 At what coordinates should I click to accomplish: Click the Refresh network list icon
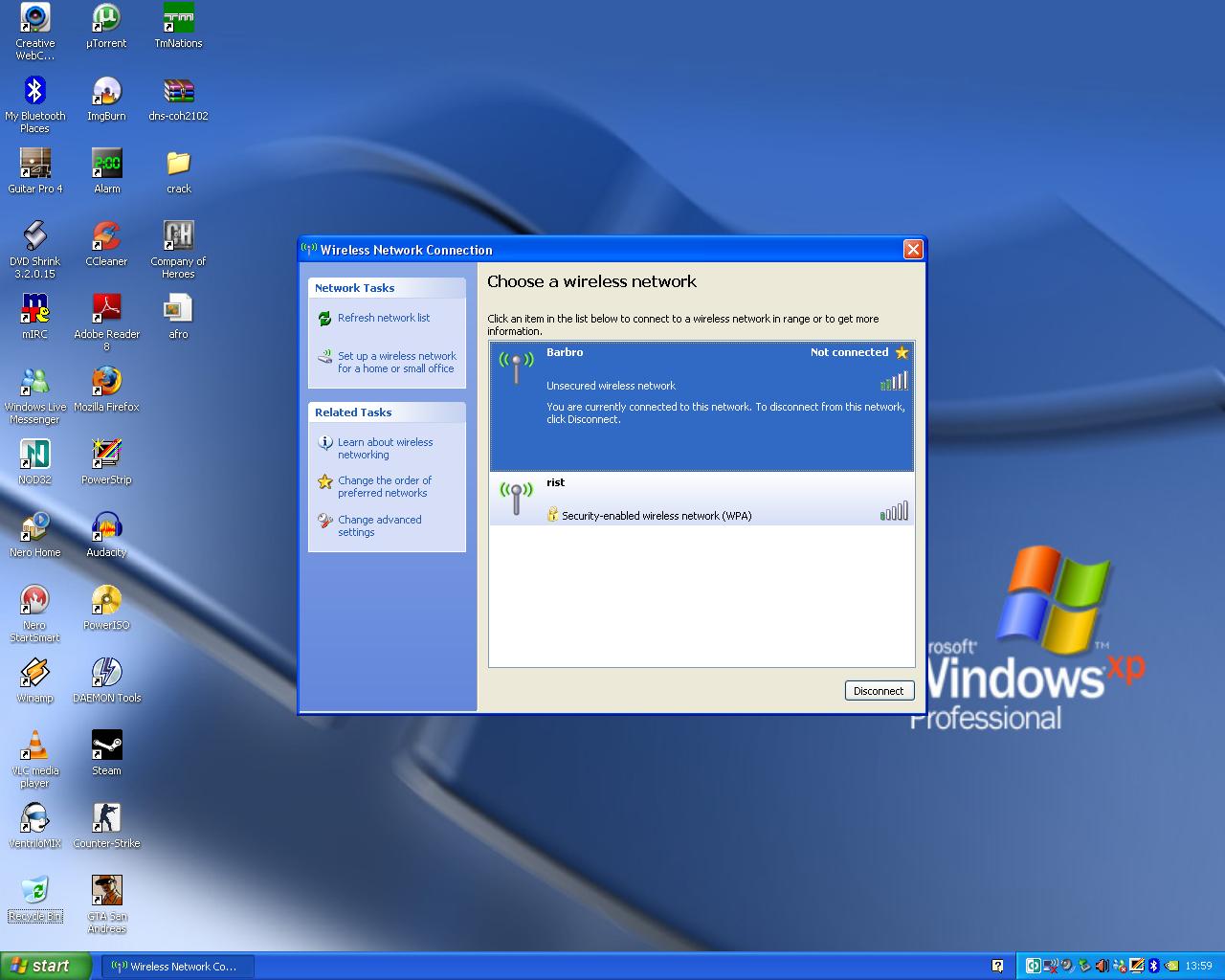pyautogui.click(x=325, y=319)
